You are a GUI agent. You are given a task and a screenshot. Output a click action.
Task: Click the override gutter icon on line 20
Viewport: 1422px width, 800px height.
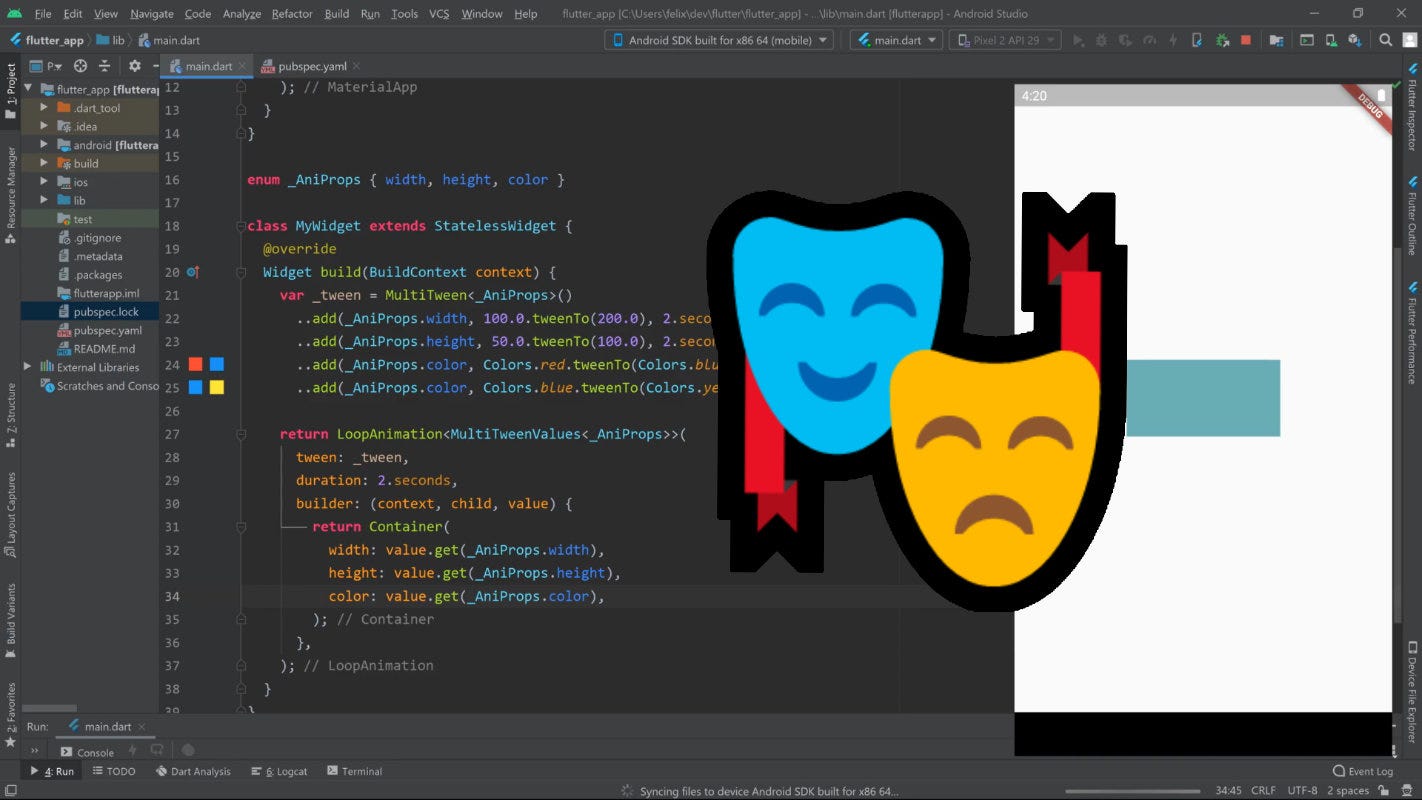pos(192,272)
